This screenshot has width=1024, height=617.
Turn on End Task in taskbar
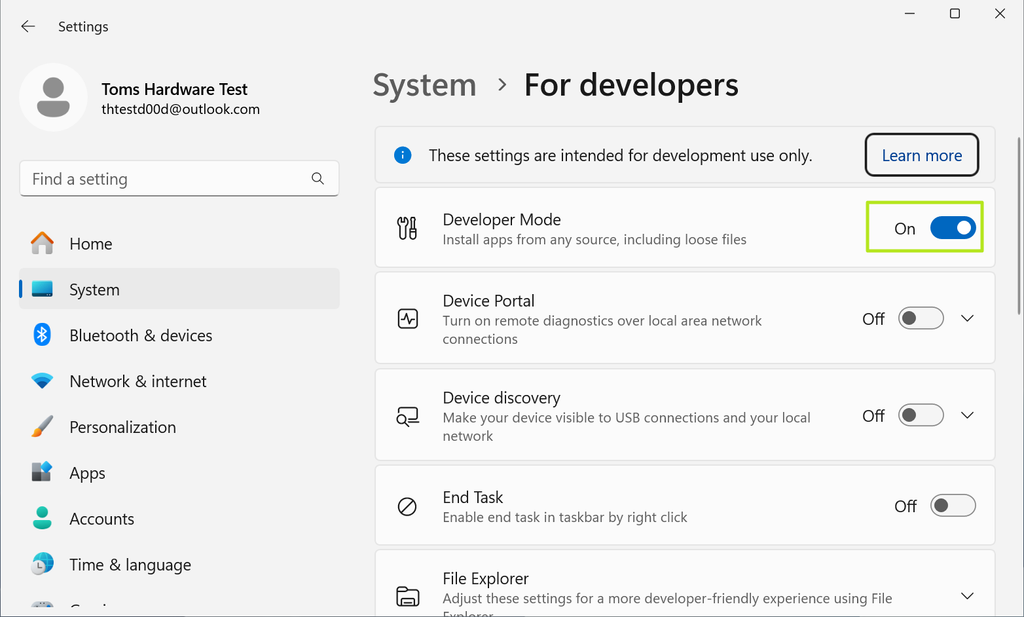952,505
